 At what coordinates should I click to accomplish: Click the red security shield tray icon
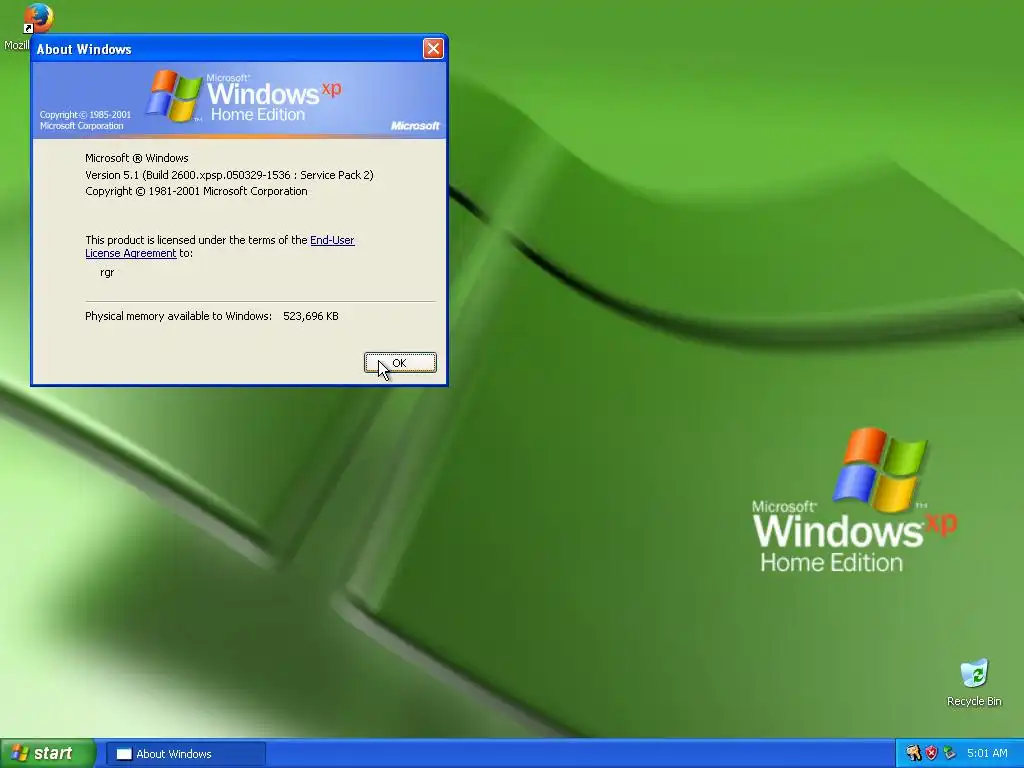[x=931, y=753]
